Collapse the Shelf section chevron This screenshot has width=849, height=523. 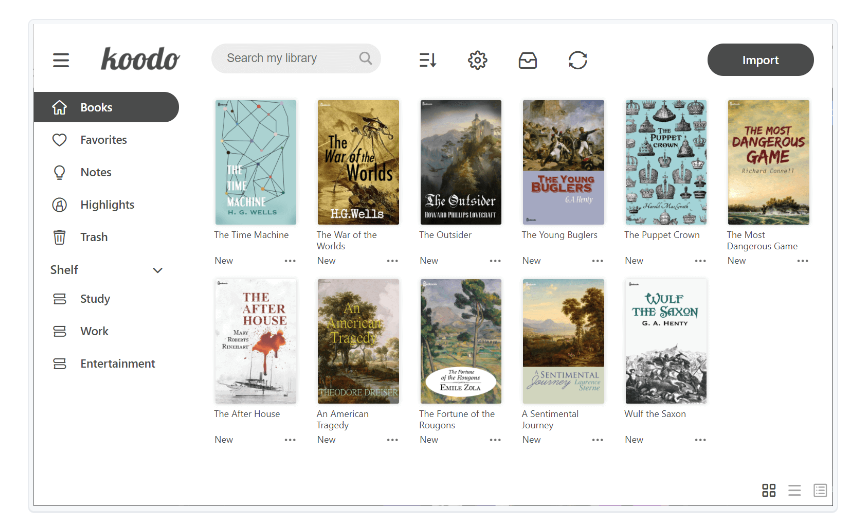click(x=157, y=270)
